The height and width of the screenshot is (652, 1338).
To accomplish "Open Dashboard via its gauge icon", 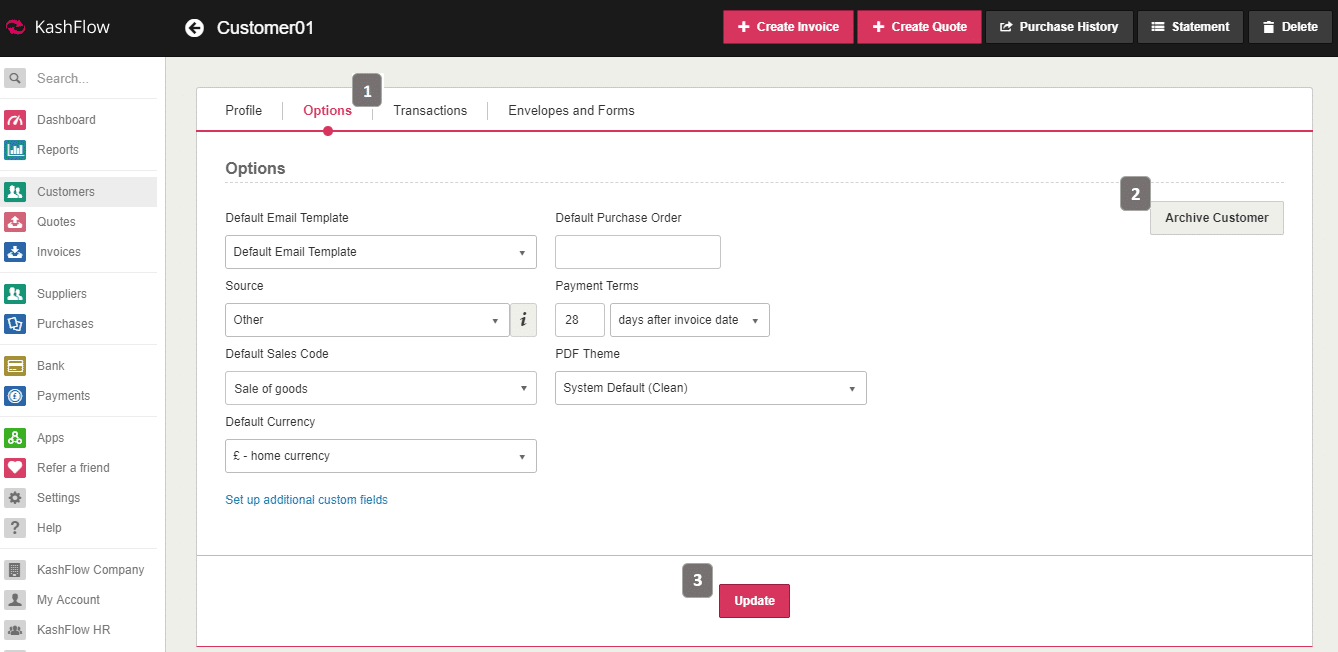I will (x=15, y=120).
